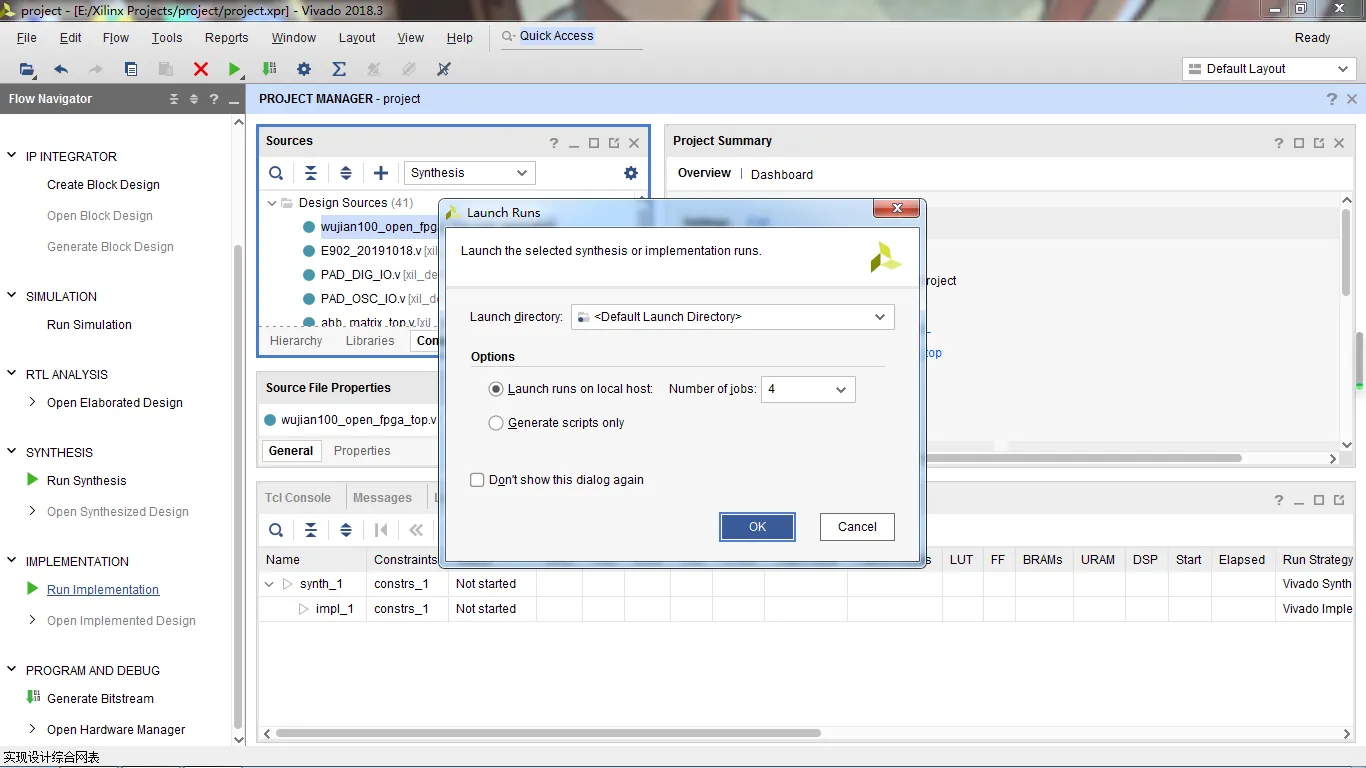Click Generate Bitstream in Flow Navigator
The width and height of the screenshot is (1366, 768).
pyautogui.click(x=100, y=699)
